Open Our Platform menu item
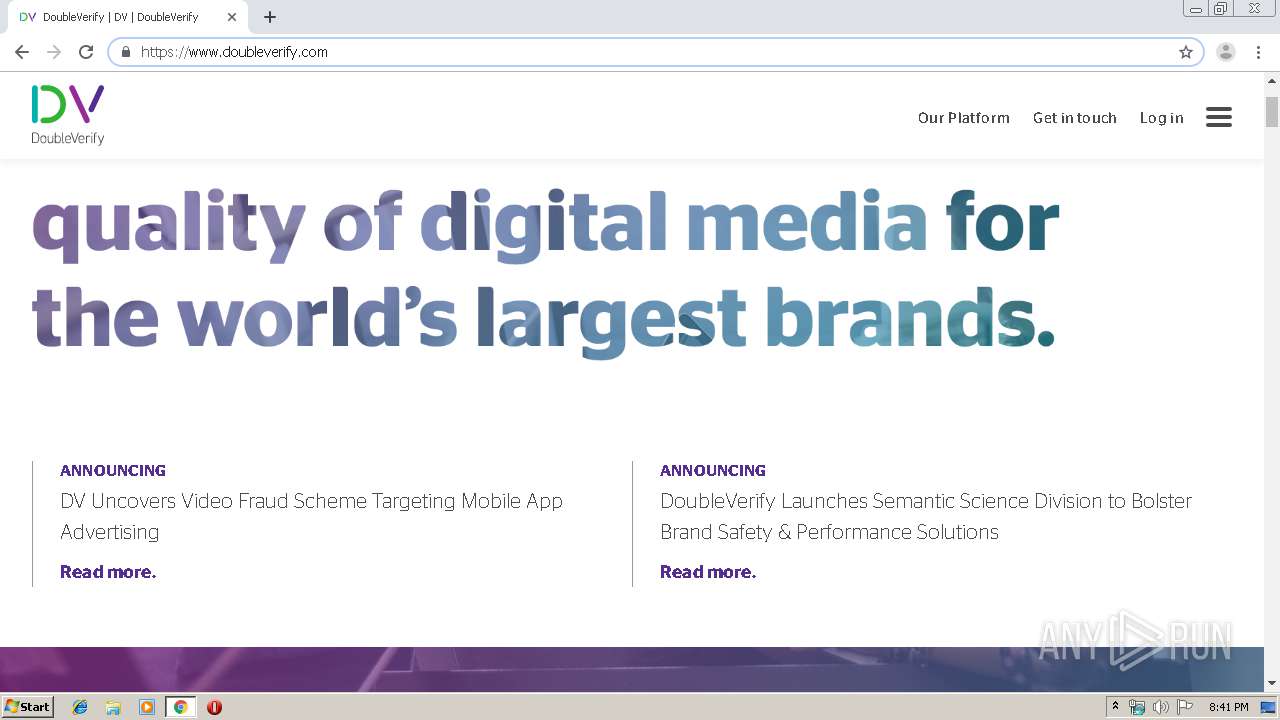The image size is (1280, 720). (964, 118)
